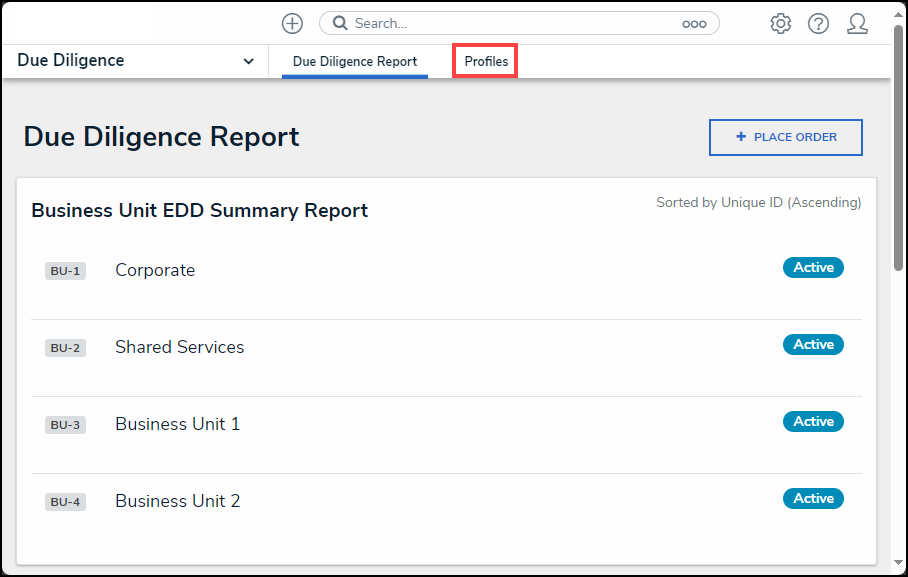Open the search options ellipsis
This screenshot has height=577, width=908.
pos(694,24)
